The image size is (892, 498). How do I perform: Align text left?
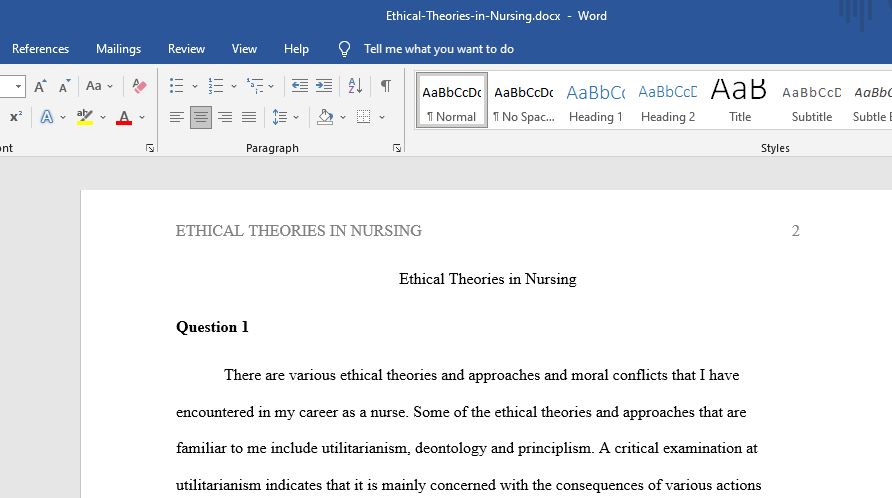coord(177,117)
